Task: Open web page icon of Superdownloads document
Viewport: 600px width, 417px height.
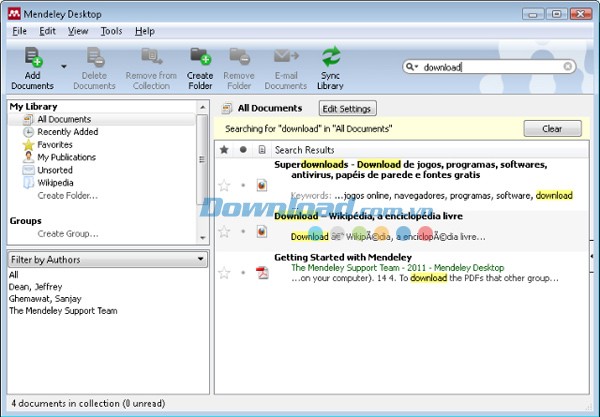Action: click(262, 185)
